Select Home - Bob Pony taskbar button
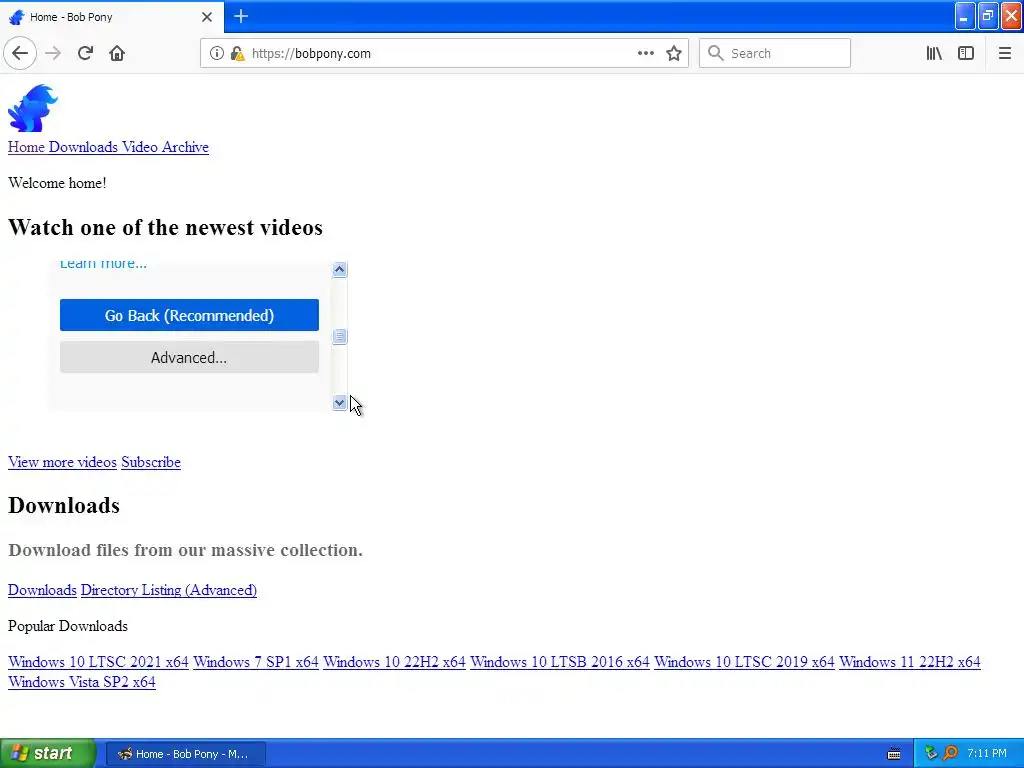1024x768 pixels. (185, 754)
